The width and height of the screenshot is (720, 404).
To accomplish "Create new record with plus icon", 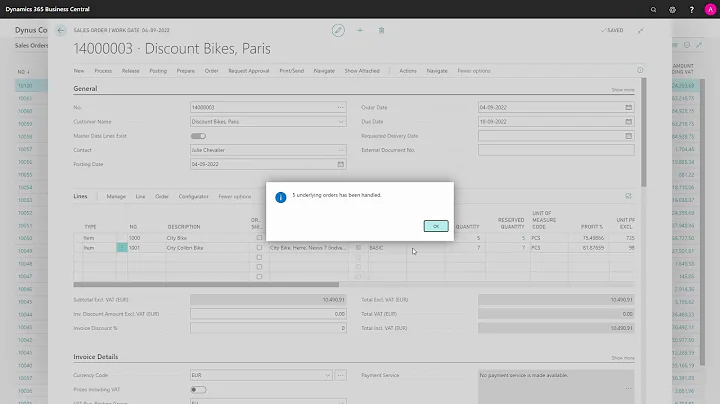I will pos(360,30).
